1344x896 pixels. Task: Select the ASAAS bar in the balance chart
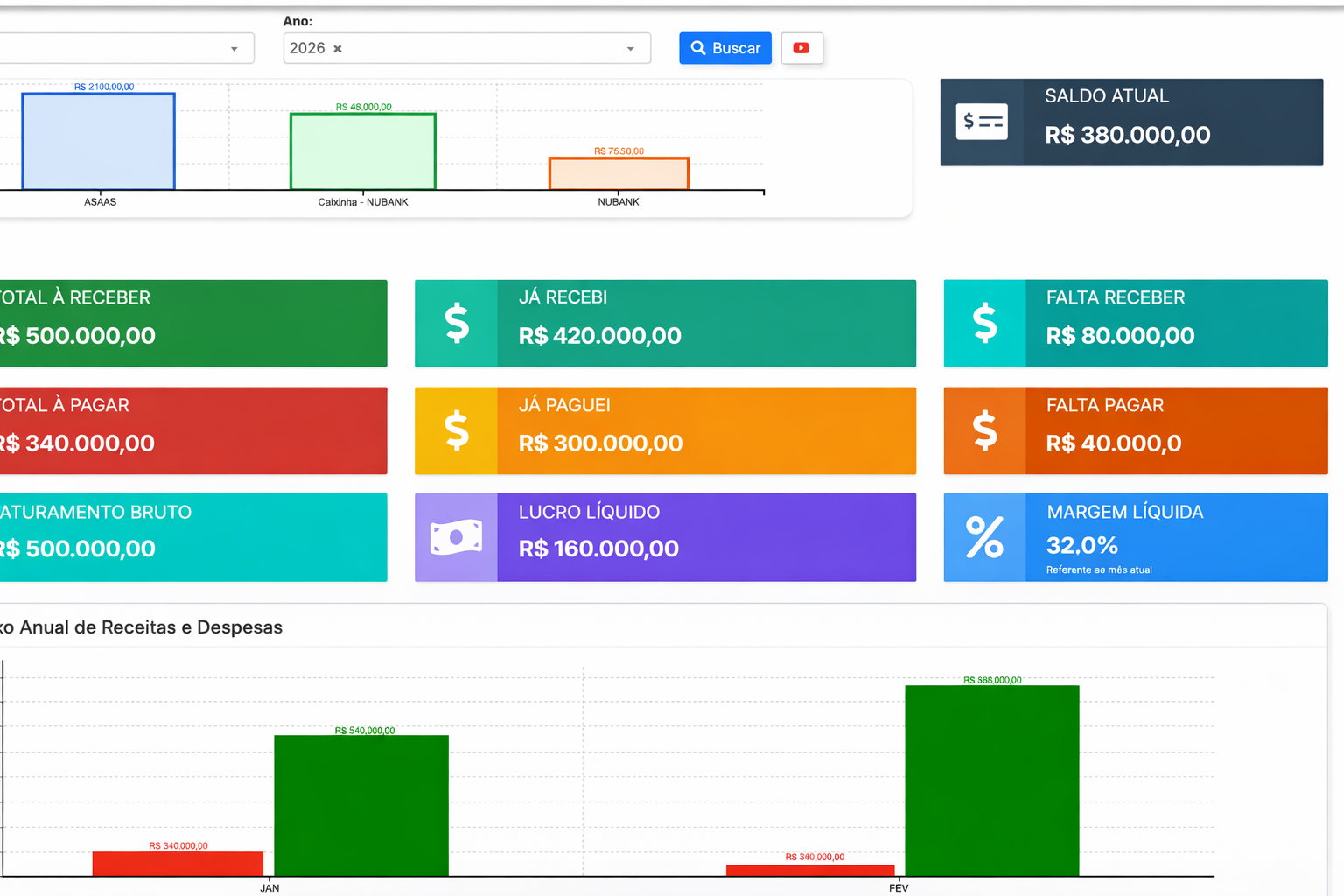pos(97,140)
